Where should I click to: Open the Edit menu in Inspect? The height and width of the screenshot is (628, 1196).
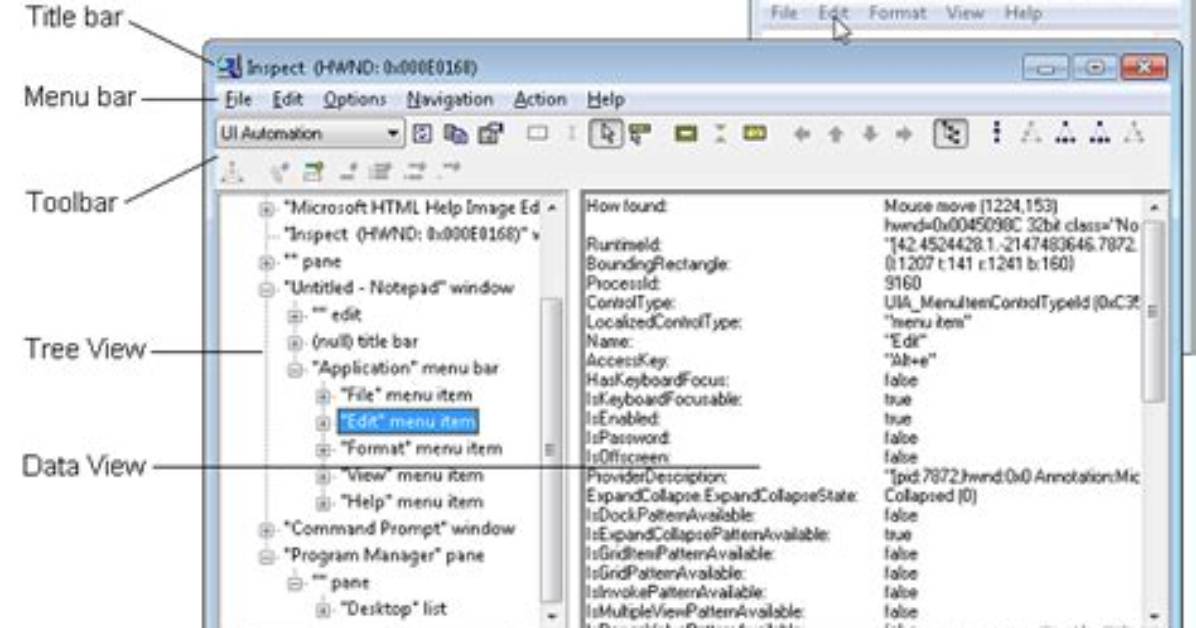click(288, 99)
